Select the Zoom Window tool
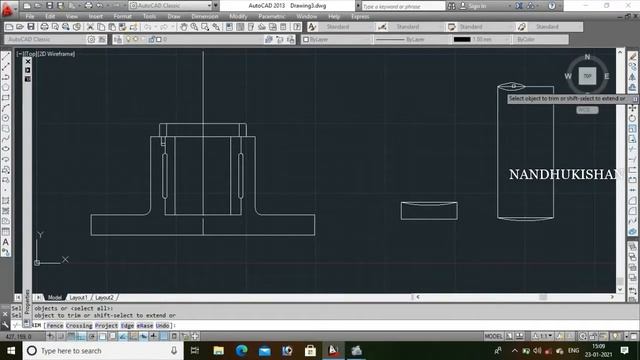Screen dimensions: 640x360 point(205,27)
